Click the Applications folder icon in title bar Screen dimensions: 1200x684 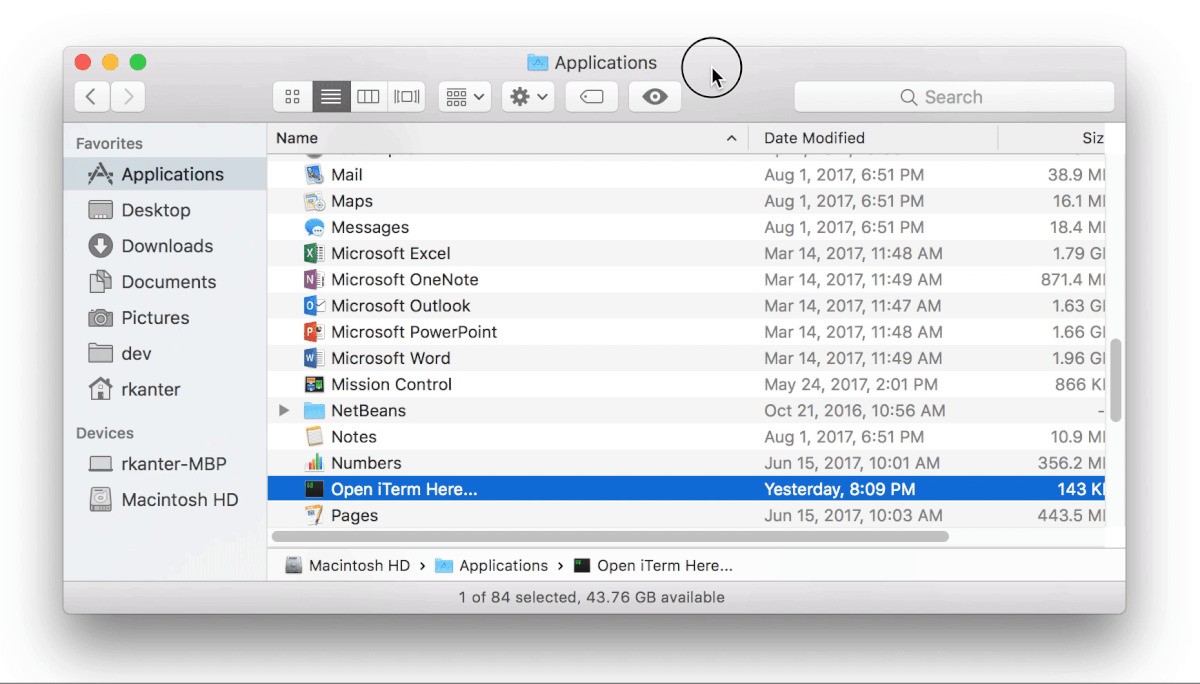click(x=538, y=63)
